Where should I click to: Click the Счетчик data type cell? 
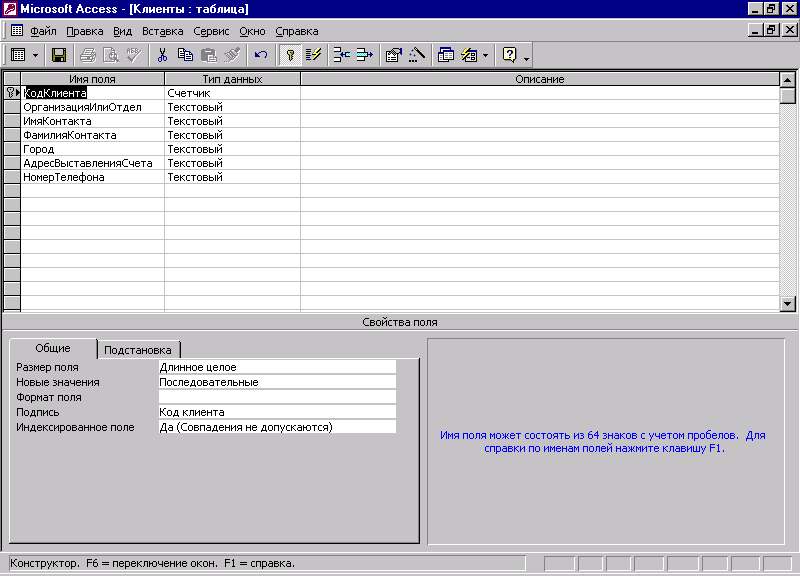click(x=233, y=93)
